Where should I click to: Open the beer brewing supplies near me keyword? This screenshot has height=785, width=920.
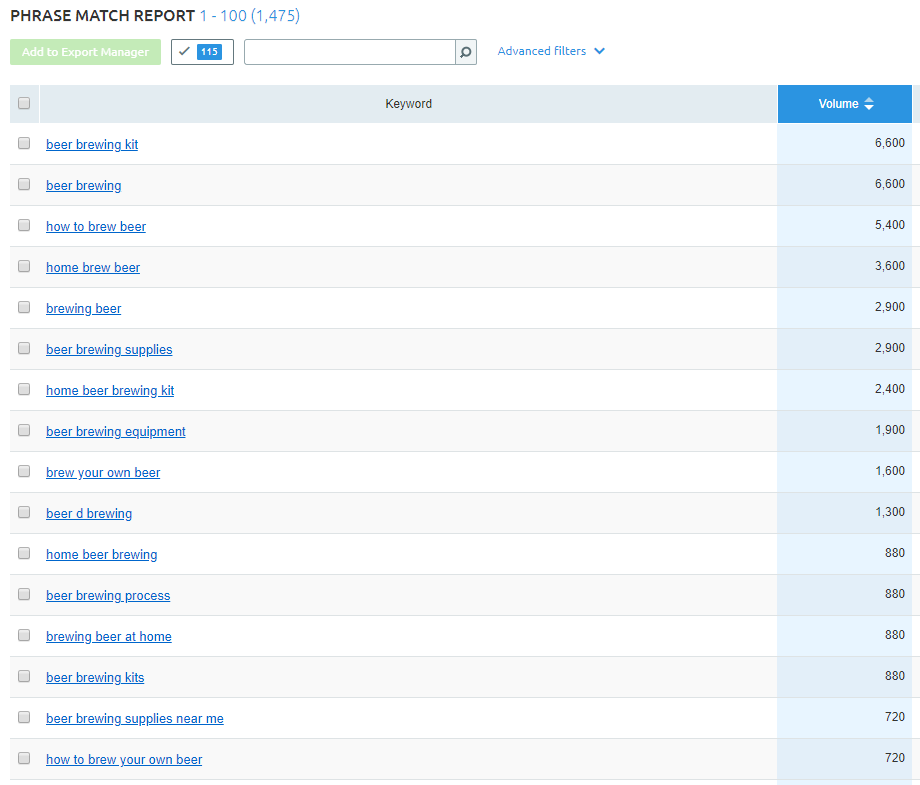tap(134, 718)
